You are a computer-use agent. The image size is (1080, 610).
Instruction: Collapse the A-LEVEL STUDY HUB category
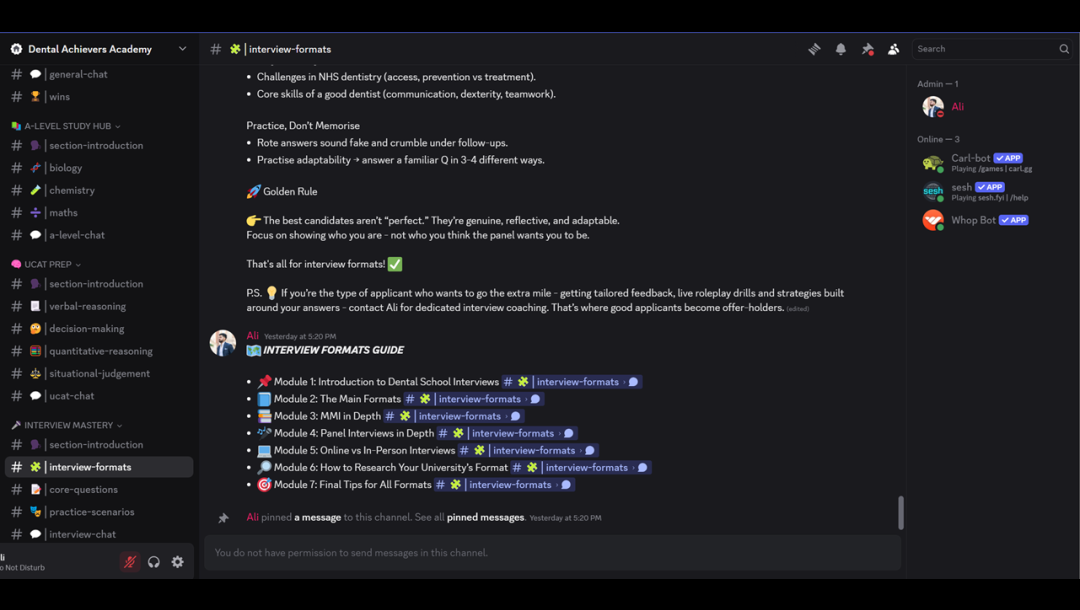(66, 126)
